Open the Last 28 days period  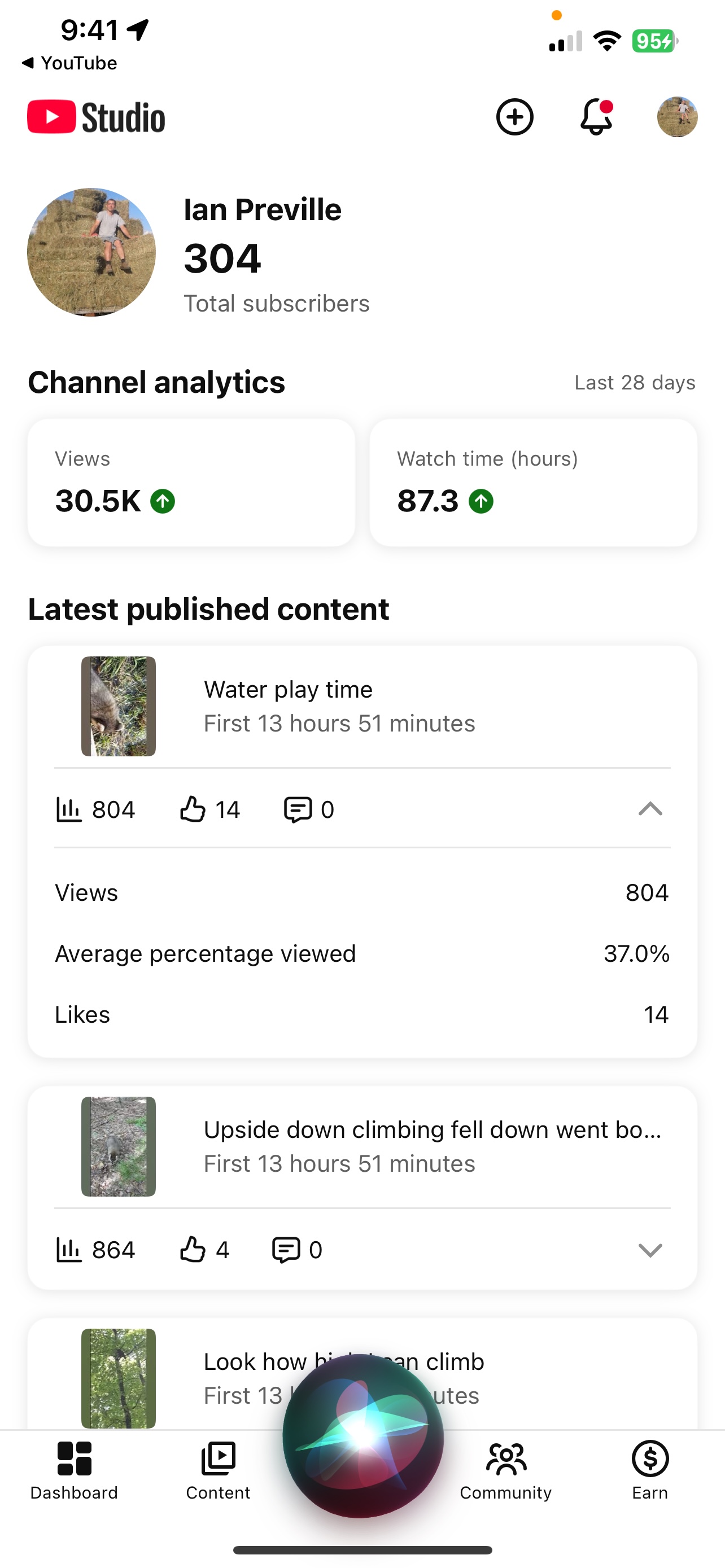(x=634, y=383)
